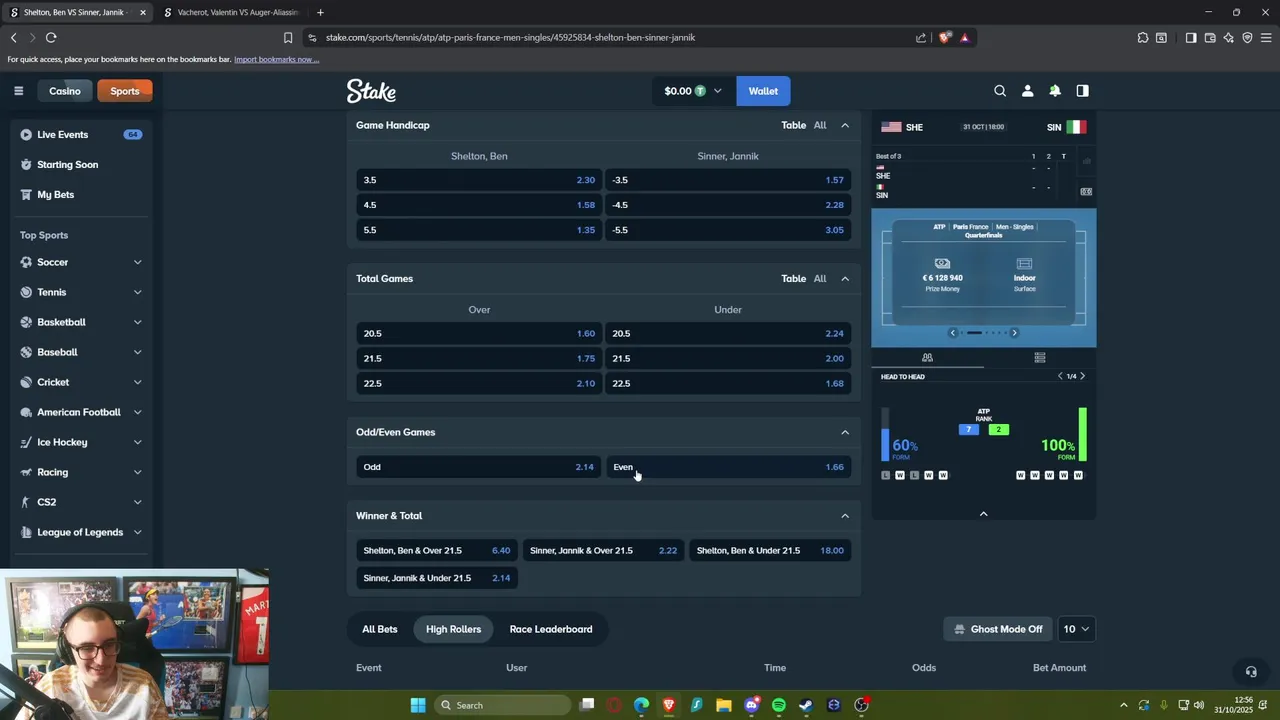Screen dimensions: 1280x720
Task: Collapse the match tracker widget arrow
Action: pyautogui.click(x=983, y=514)
